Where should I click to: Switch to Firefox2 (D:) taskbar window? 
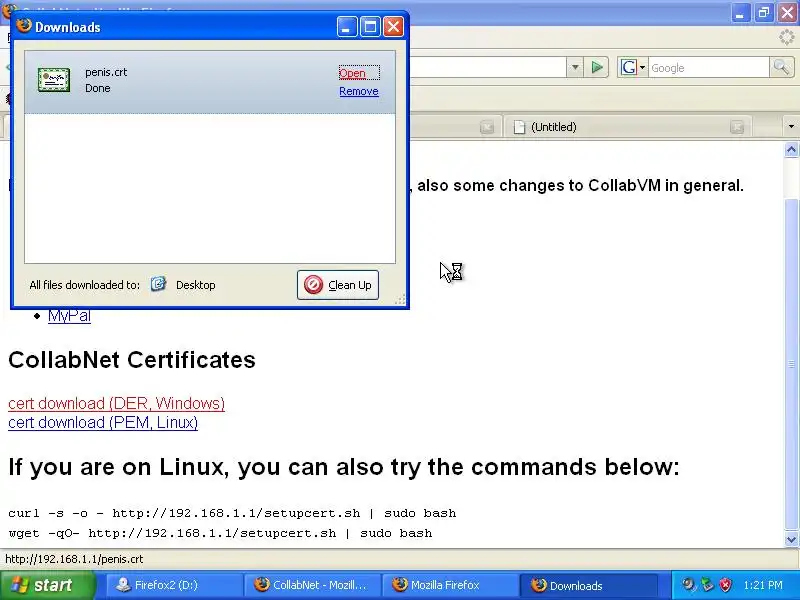(x=173, y=585)
